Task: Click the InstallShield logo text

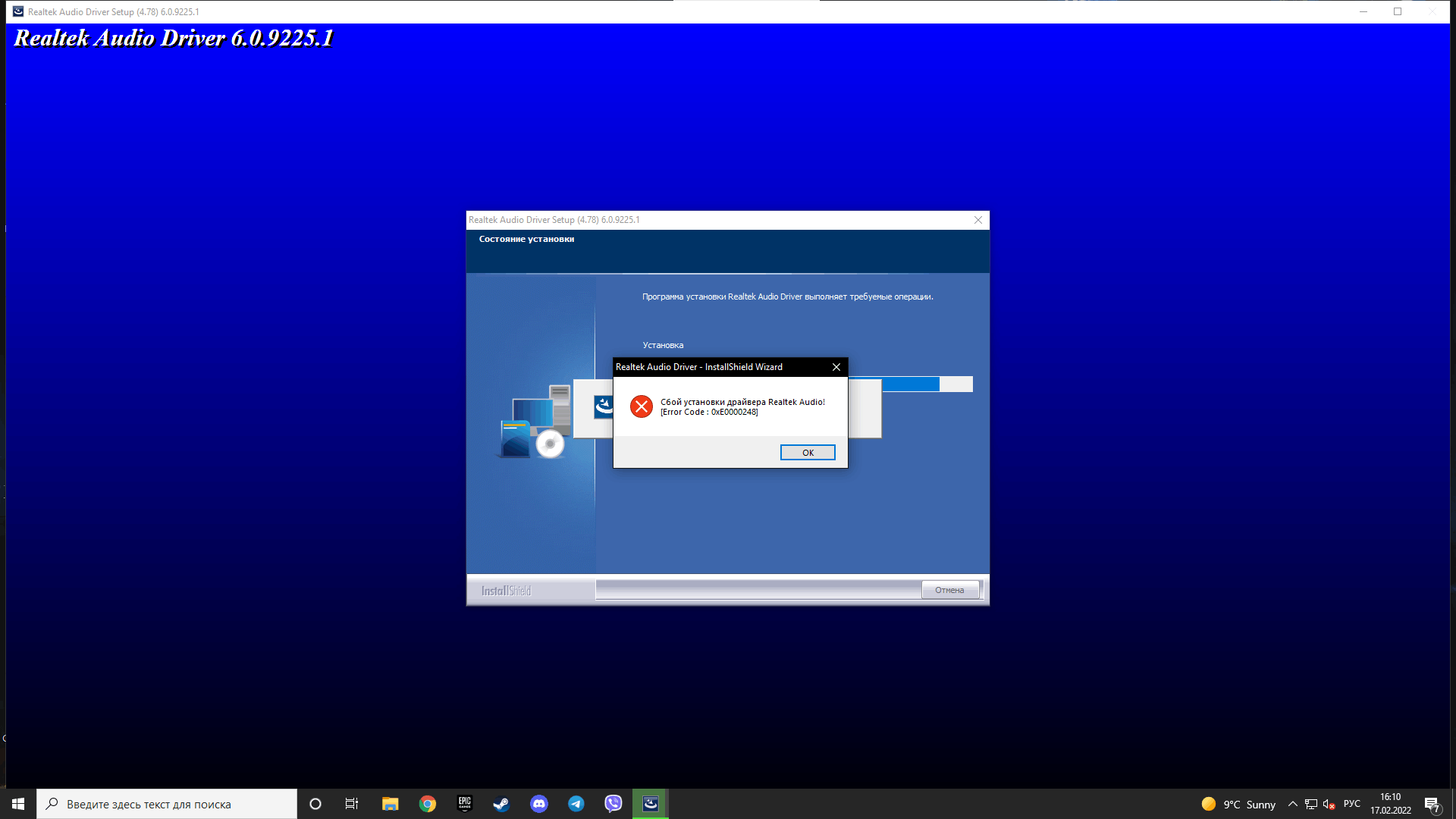Action: point(506,591)
